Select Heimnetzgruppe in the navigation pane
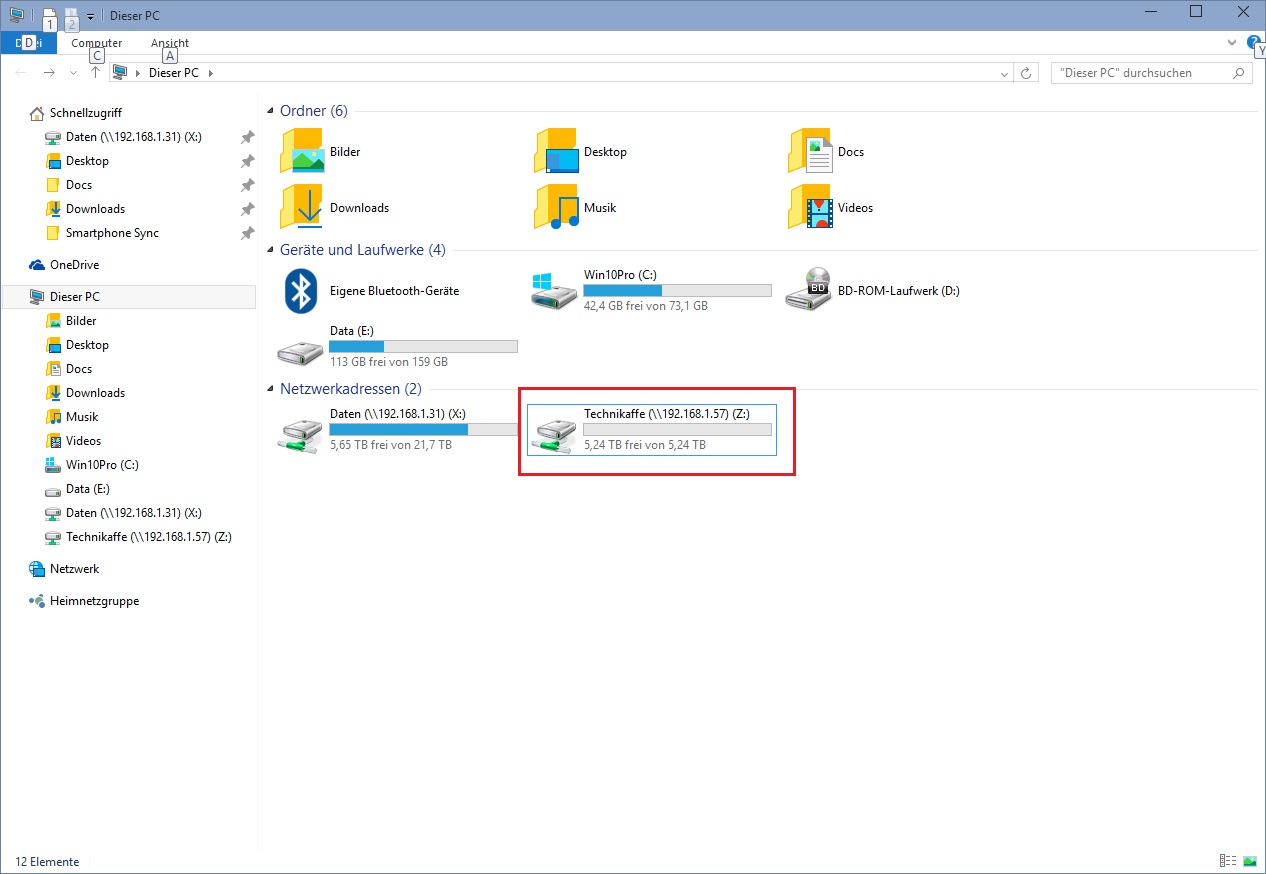 tap(94, 601)
